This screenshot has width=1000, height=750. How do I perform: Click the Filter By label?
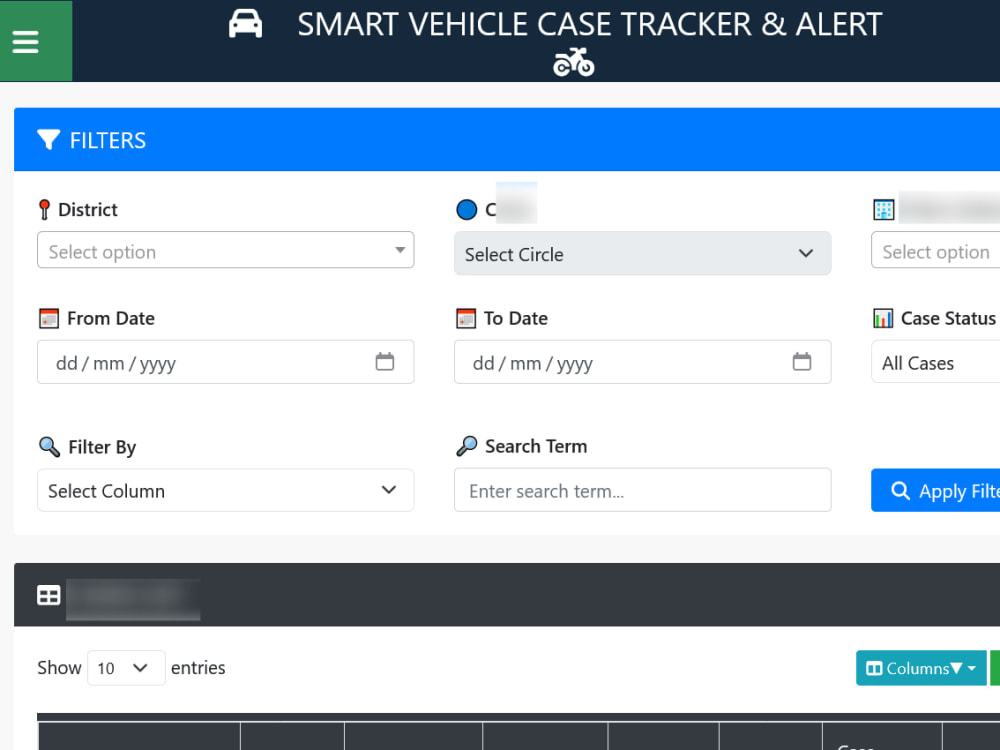(x=102, y=446)
